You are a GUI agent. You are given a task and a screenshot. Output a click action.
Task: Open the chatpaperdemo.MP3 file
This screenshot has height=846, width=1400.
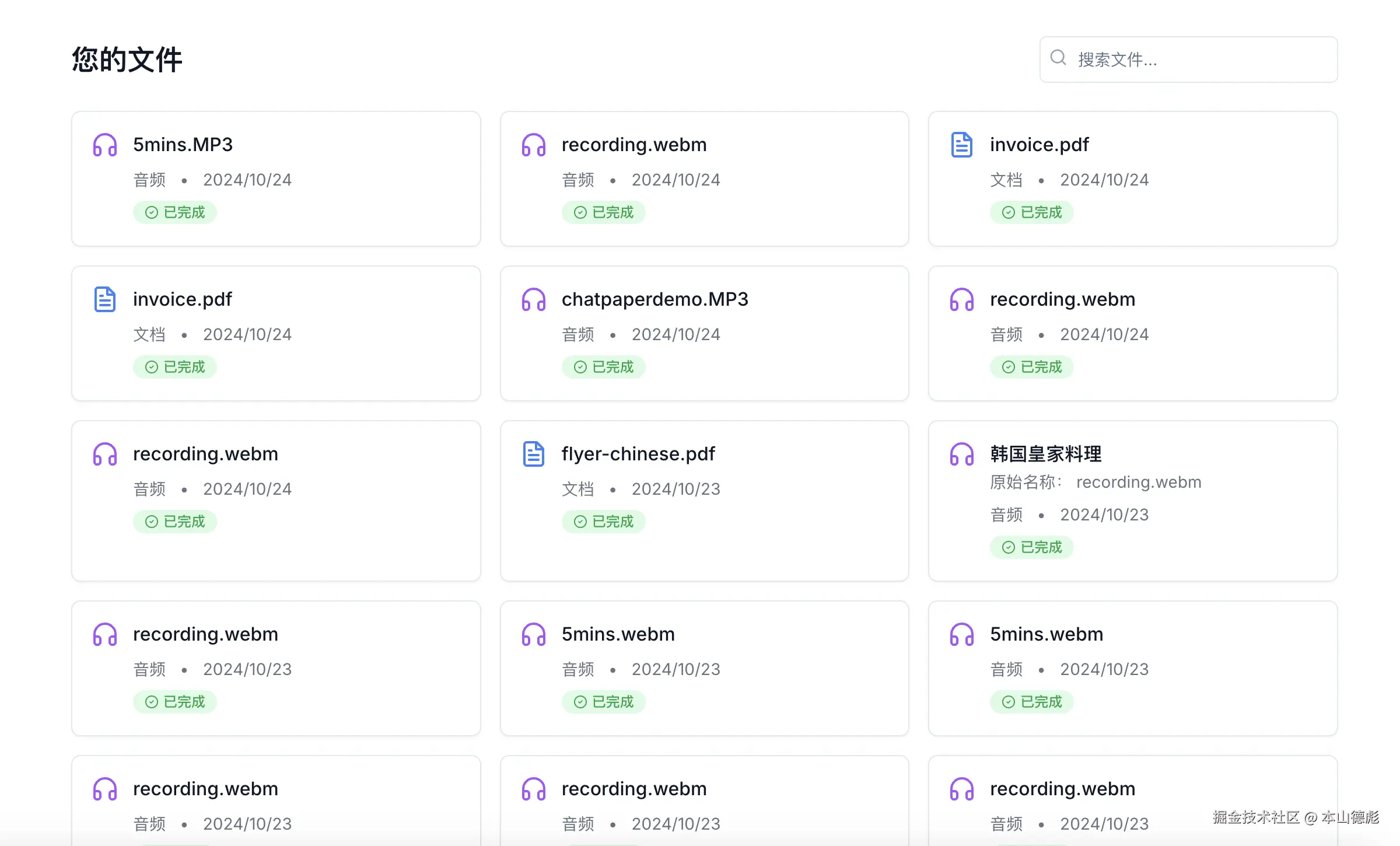pyautogui.click(x=654, y=299)
